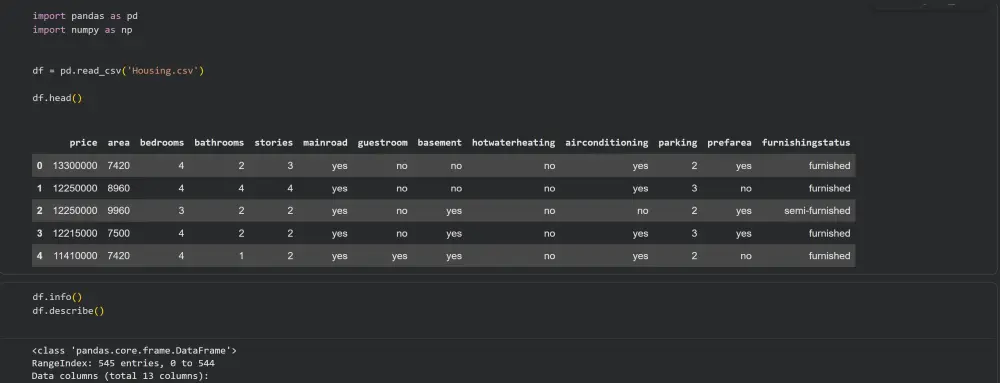1000x383 pixels.
Task: Click the price cell 12215000
Action: pos(75,233)
